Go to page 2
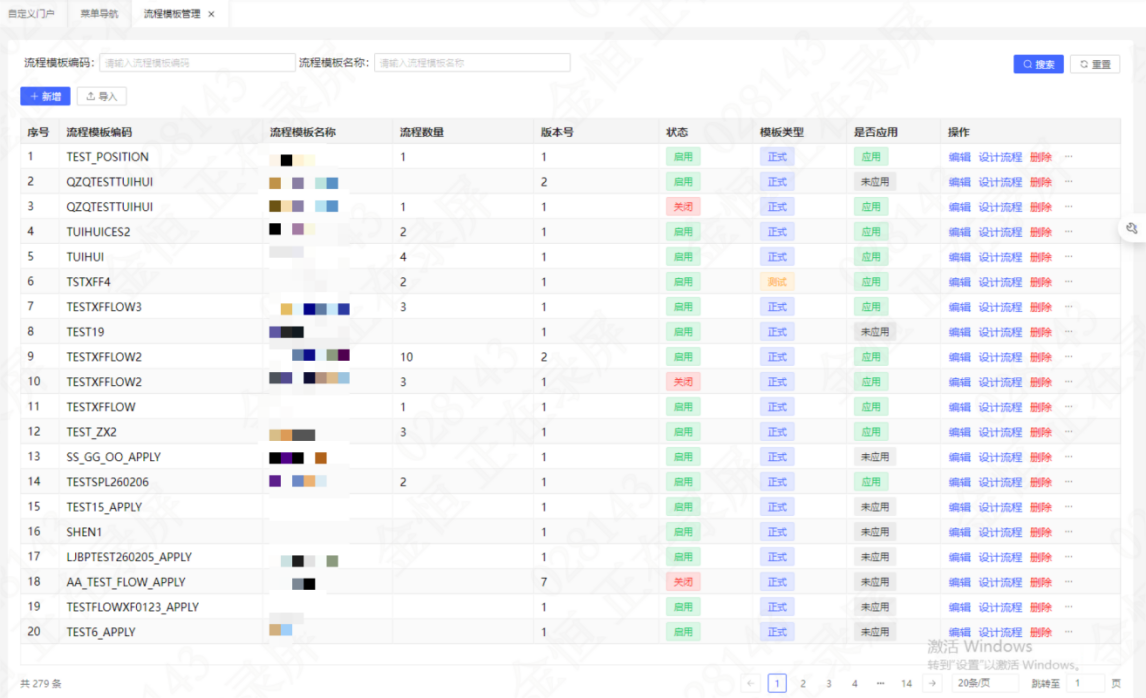The width and height of the screenshot is (1146, 698). click(802, 683)
